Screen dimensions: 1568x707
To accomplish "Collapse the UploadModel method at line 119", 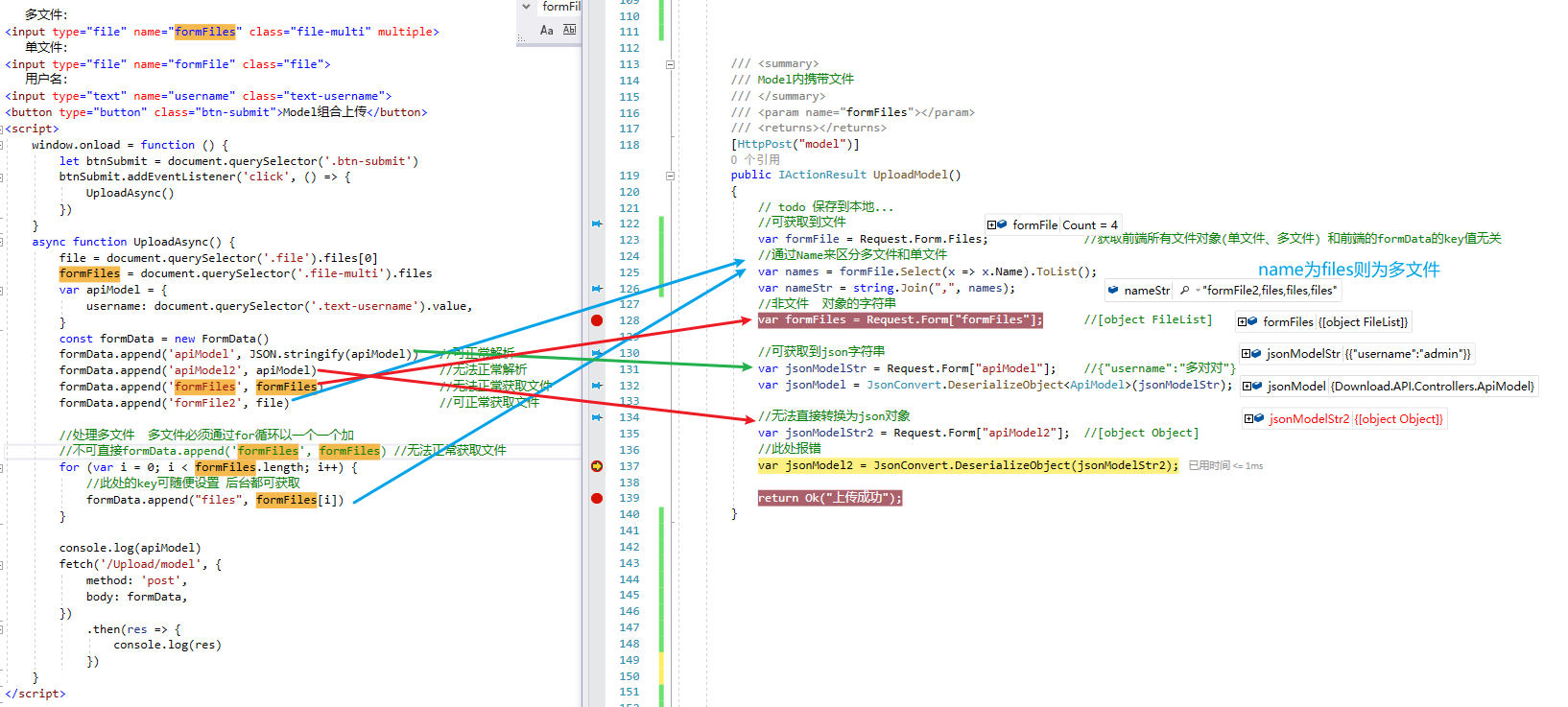I will click(670, 176).
